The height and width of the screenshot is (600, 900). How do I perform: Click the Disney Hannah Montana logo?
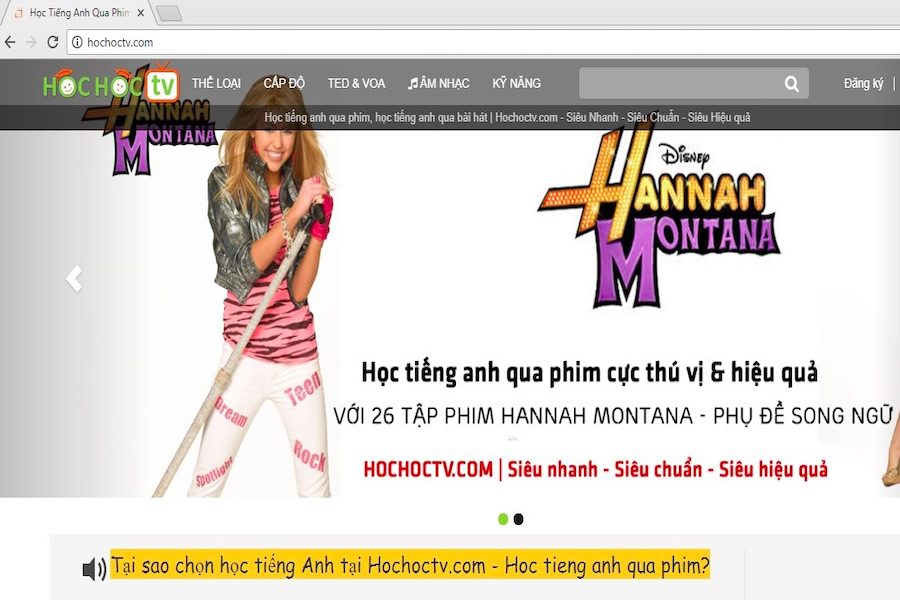click(x=659, y=217)
